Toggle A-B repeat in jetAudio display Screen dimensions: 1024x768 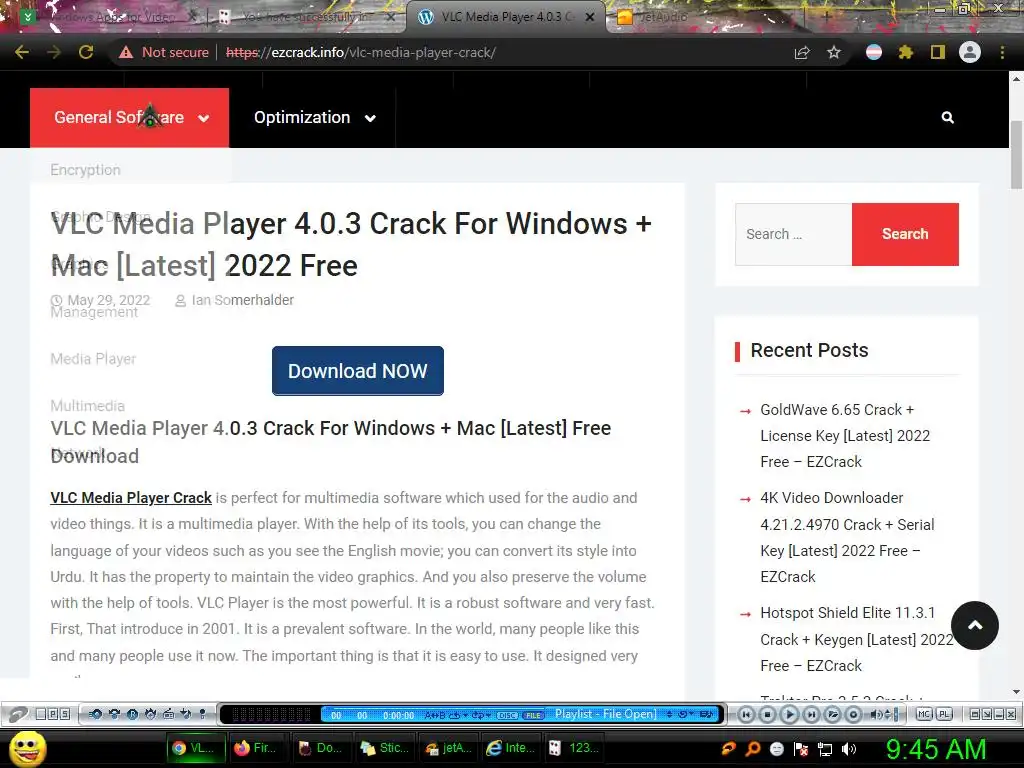coord(434,715)
